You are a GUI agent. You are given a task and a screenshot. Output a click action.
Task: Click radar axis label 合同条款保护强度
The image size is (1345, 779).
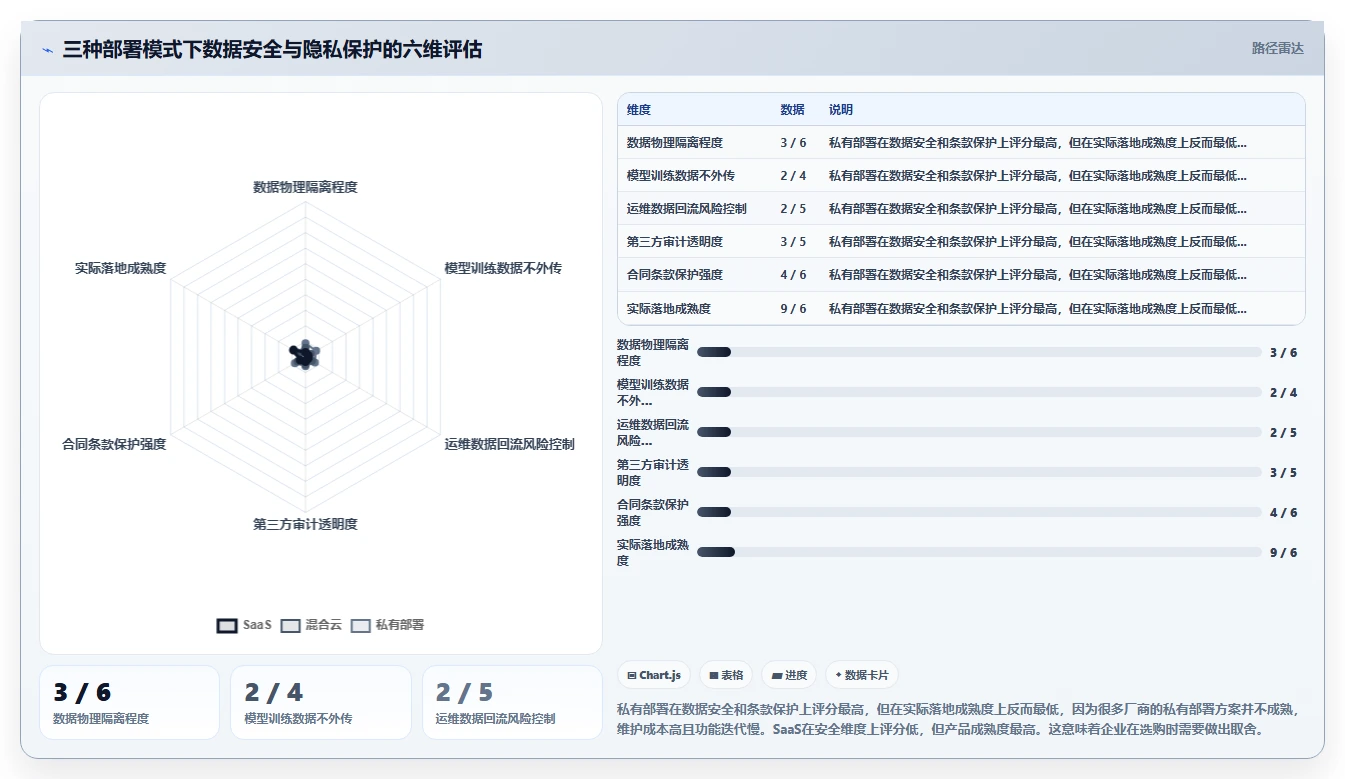[x=114, y=444]
